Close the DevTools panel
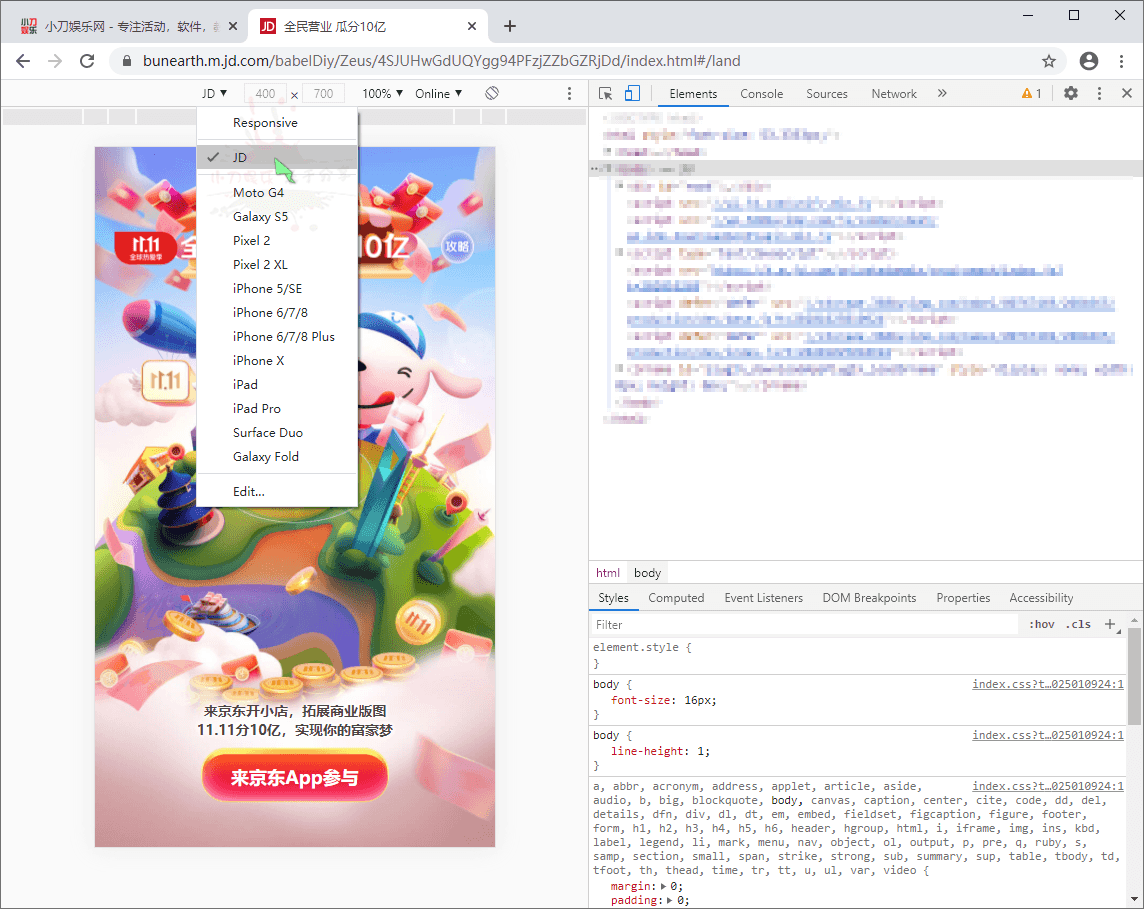 click(x=1127, y=93)
